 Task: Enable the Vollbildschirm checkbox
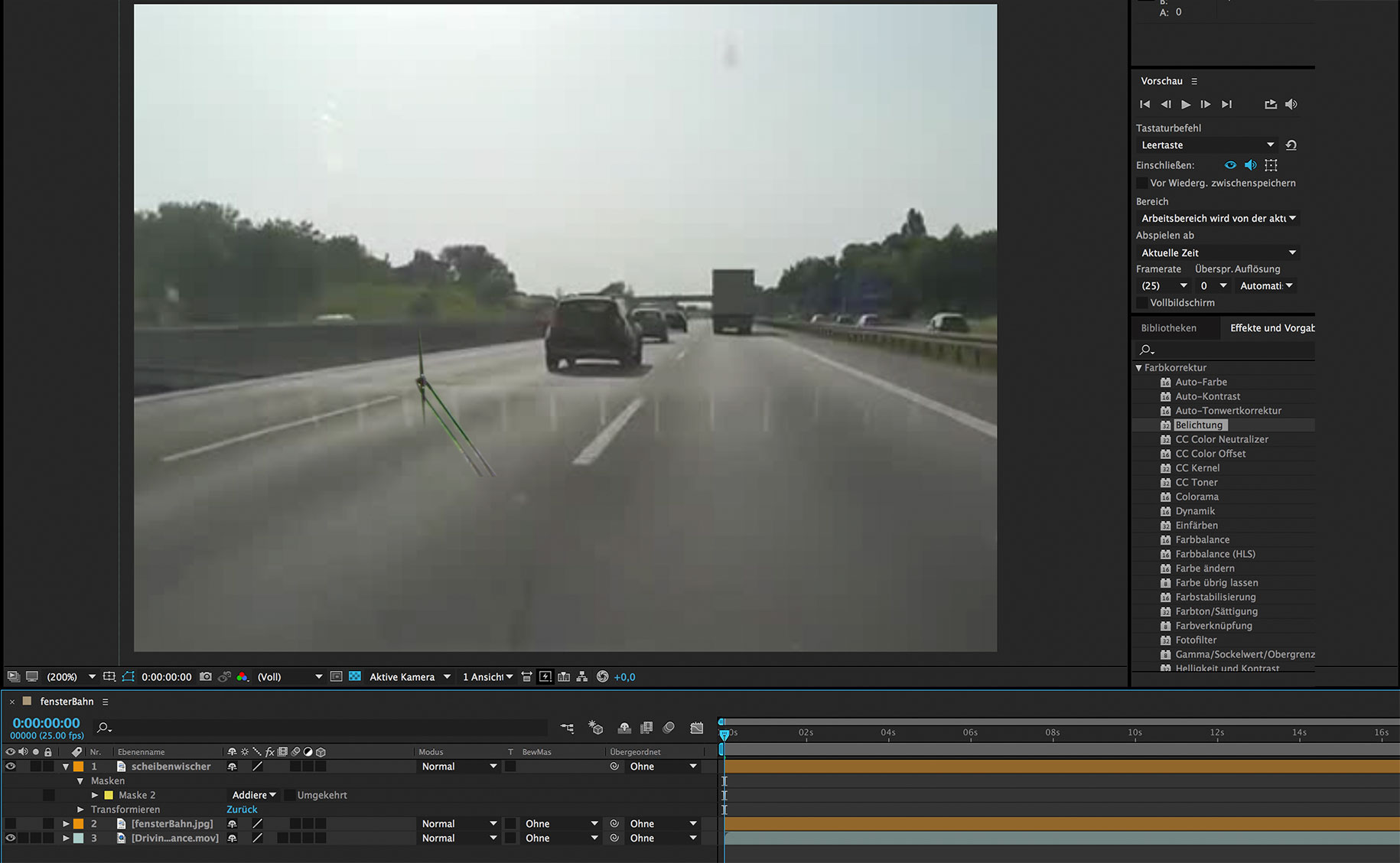(1141, 303)
